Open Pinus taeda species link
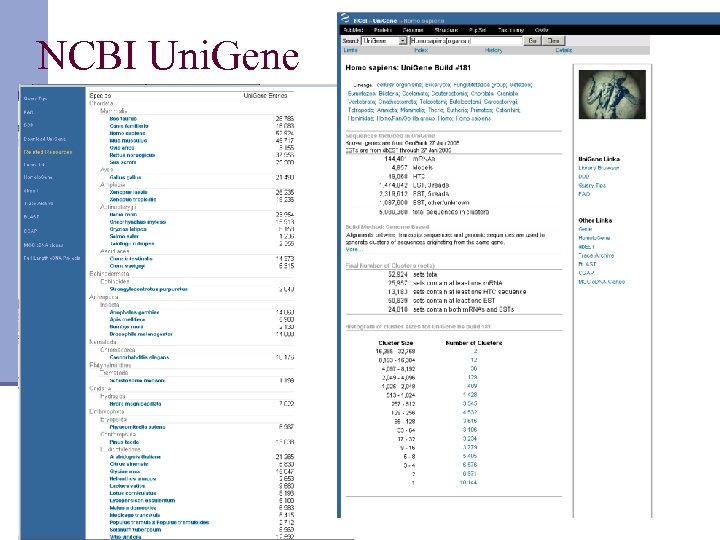 pos(124,442)
